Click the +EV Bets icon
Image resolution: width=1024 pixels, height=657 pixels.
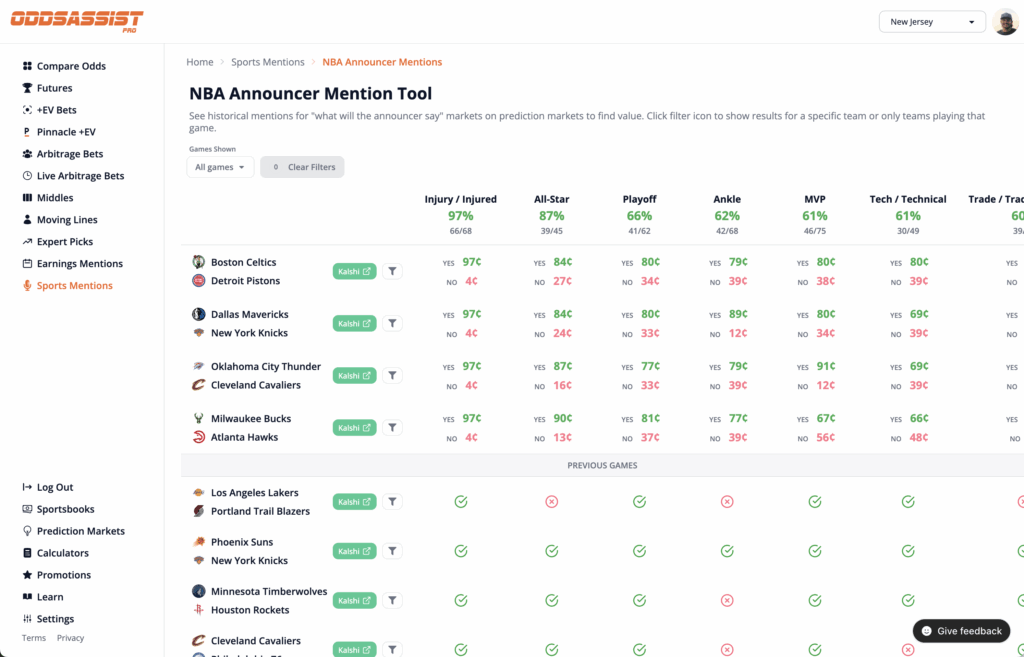(x=27, y=110)
